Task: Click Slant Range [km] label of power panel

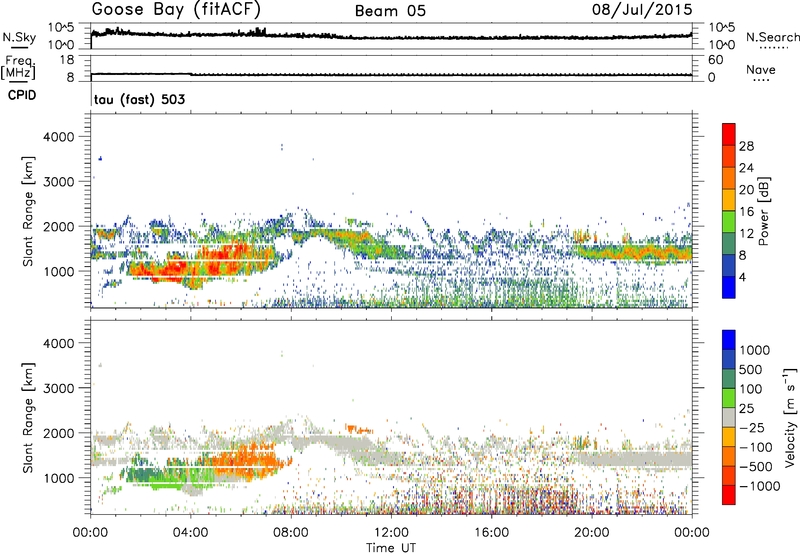Action: pos(29,211)
